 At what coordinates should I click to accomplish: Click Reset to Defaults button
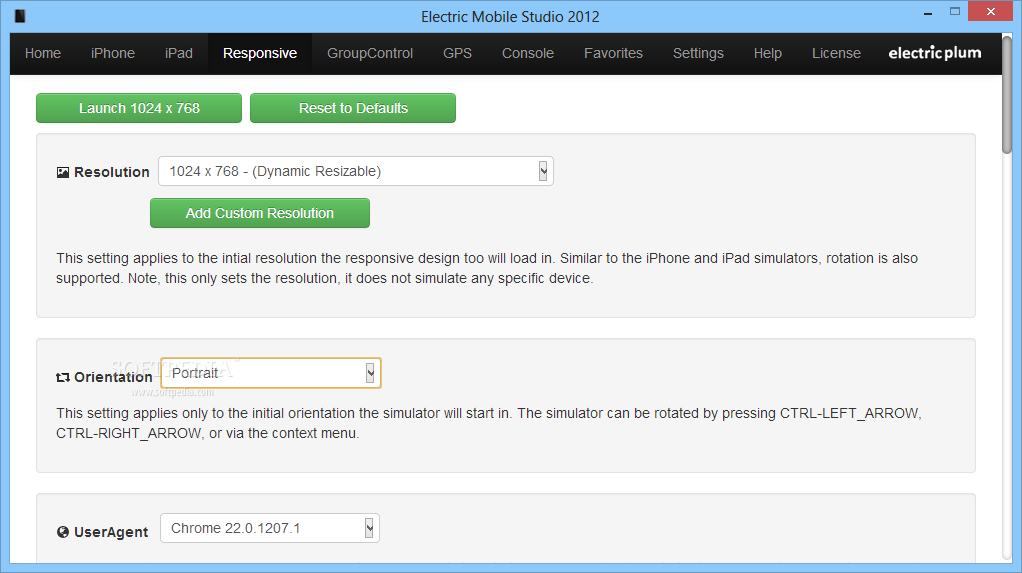pyautogui.click(x=353, y=108)
